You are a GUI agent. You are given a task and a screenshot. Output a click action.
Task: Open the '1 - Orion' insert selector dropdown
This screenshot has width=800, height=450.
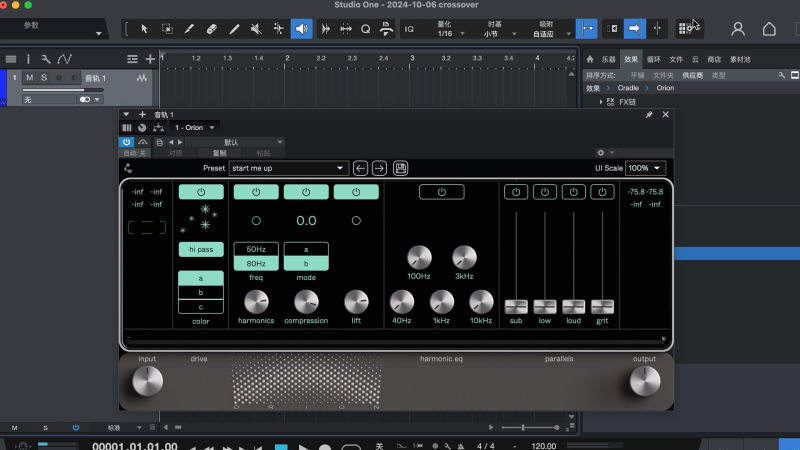point(194,128)
